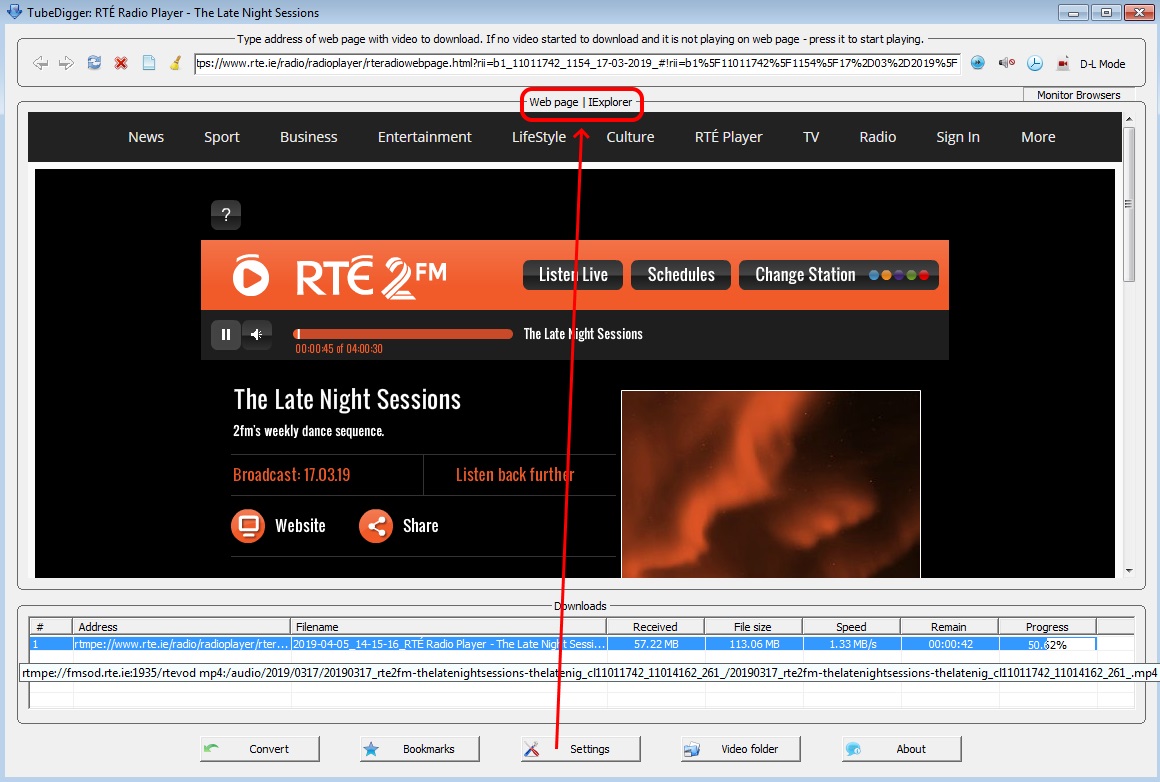Click the blank page icon in toolbar
This screenshot has width=1160, height=782.
149,63
